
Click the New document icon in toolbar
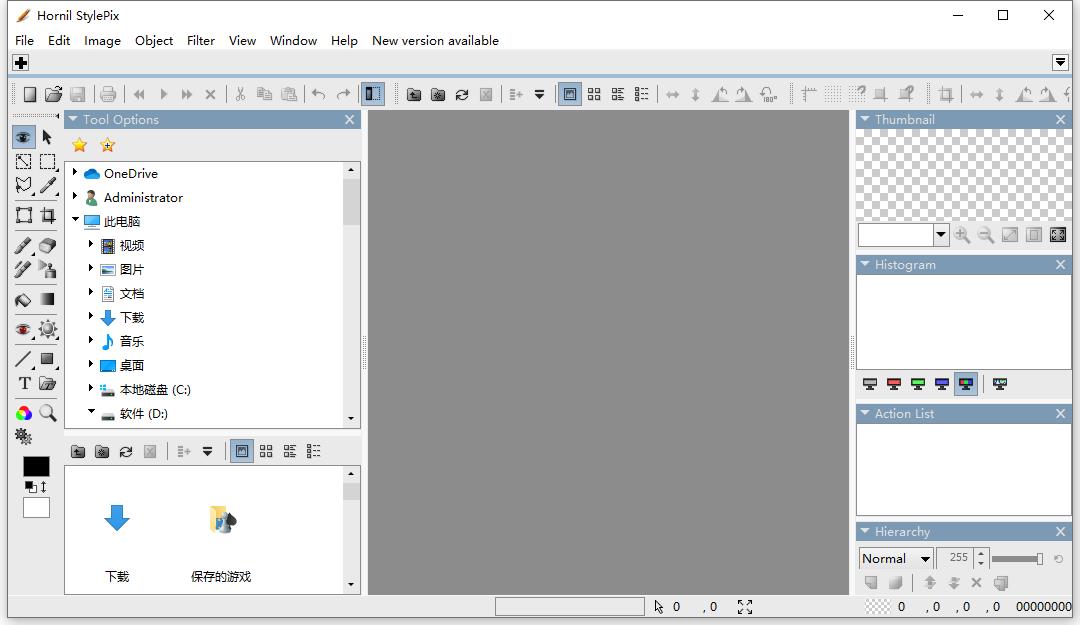pyautogui.click(x=30, y=94)
